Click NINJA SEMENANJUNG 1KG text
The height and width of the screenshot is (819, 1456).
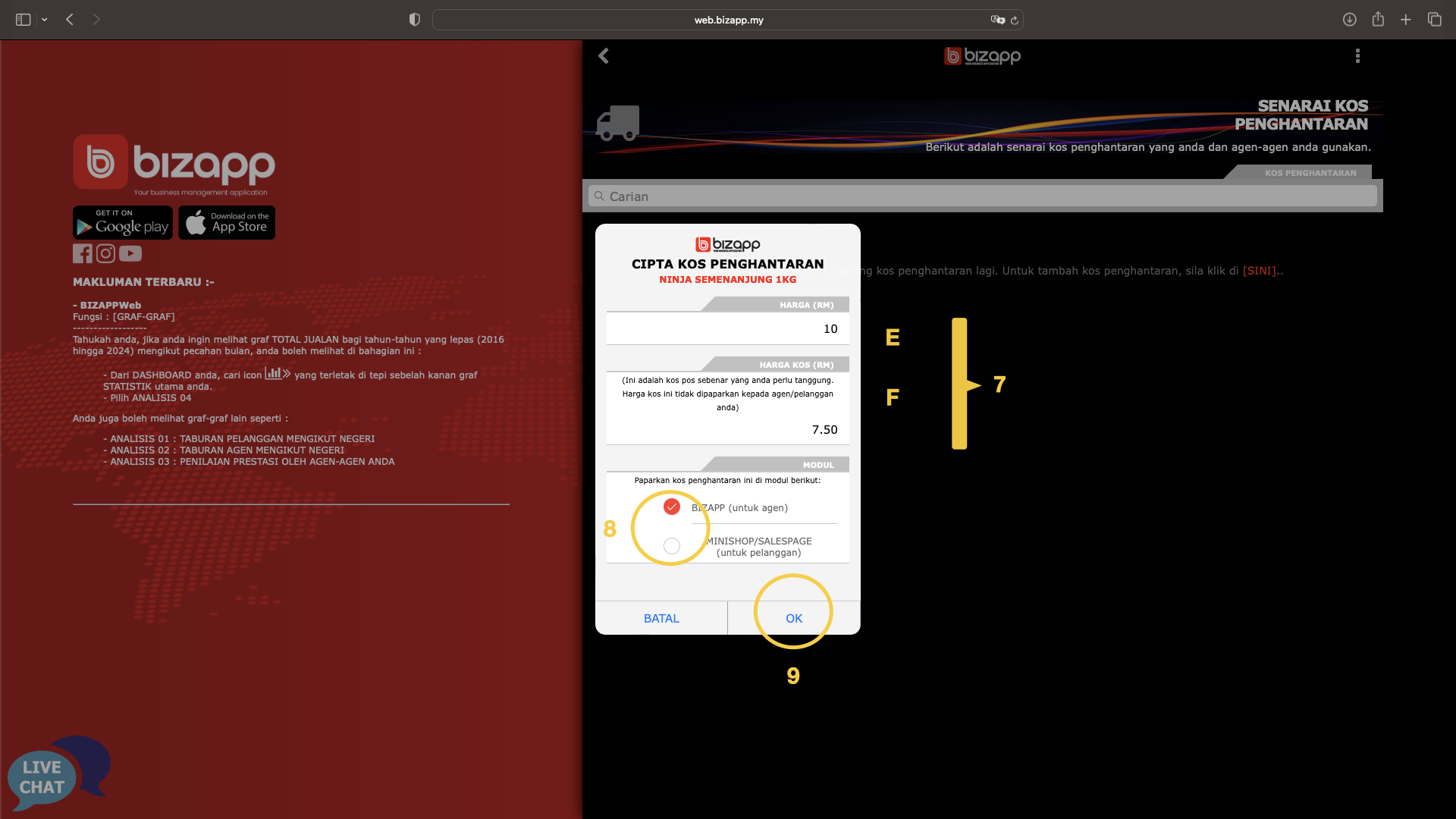(x=727, y=280)
